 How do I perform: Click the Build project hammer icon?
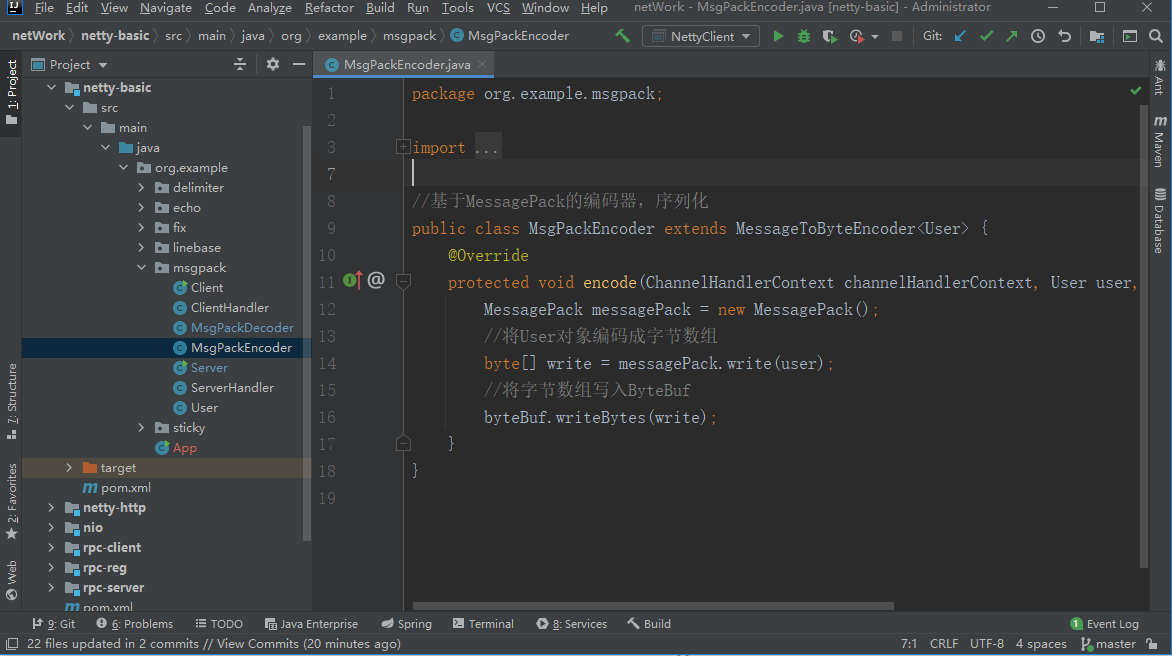pos(622,36)
